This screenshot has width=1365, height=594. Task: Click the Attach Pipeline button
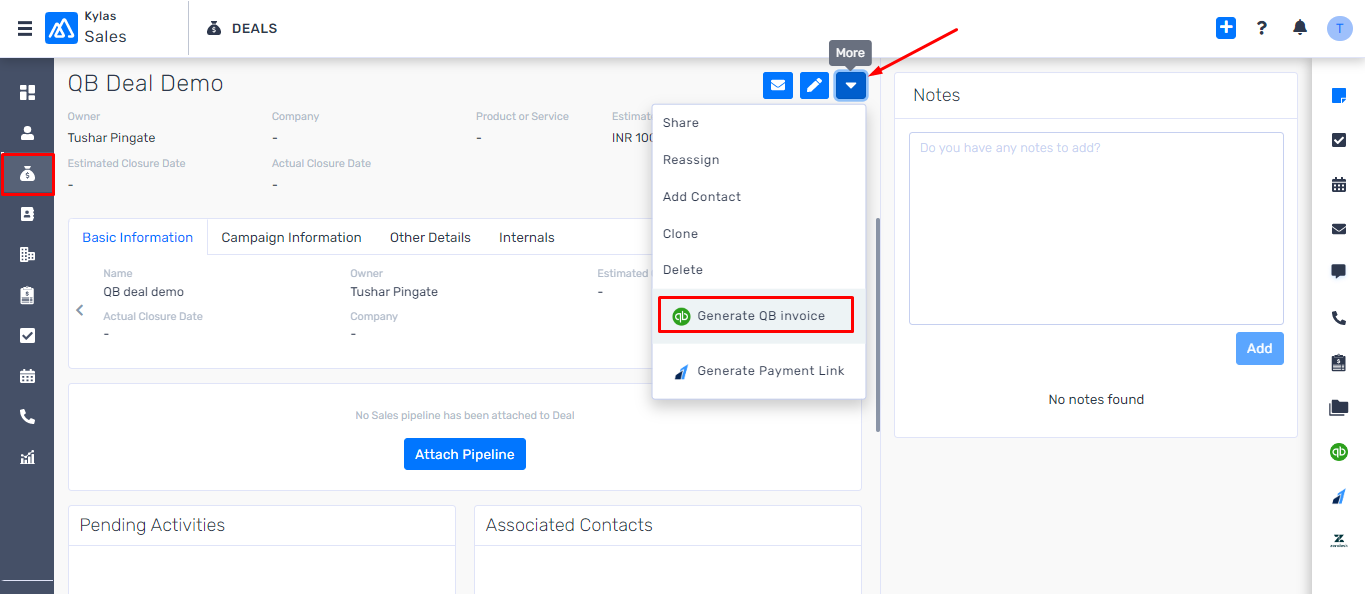[x=465, y=454]
